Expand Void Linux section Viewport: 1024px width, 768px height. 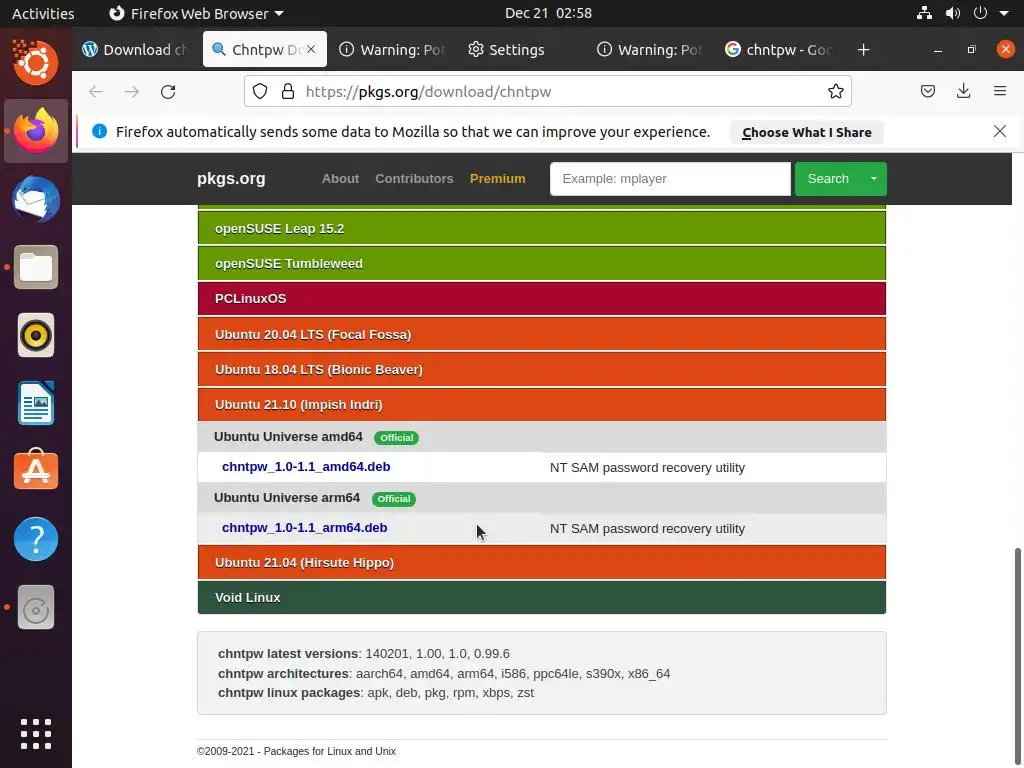[x=541, y=598]
